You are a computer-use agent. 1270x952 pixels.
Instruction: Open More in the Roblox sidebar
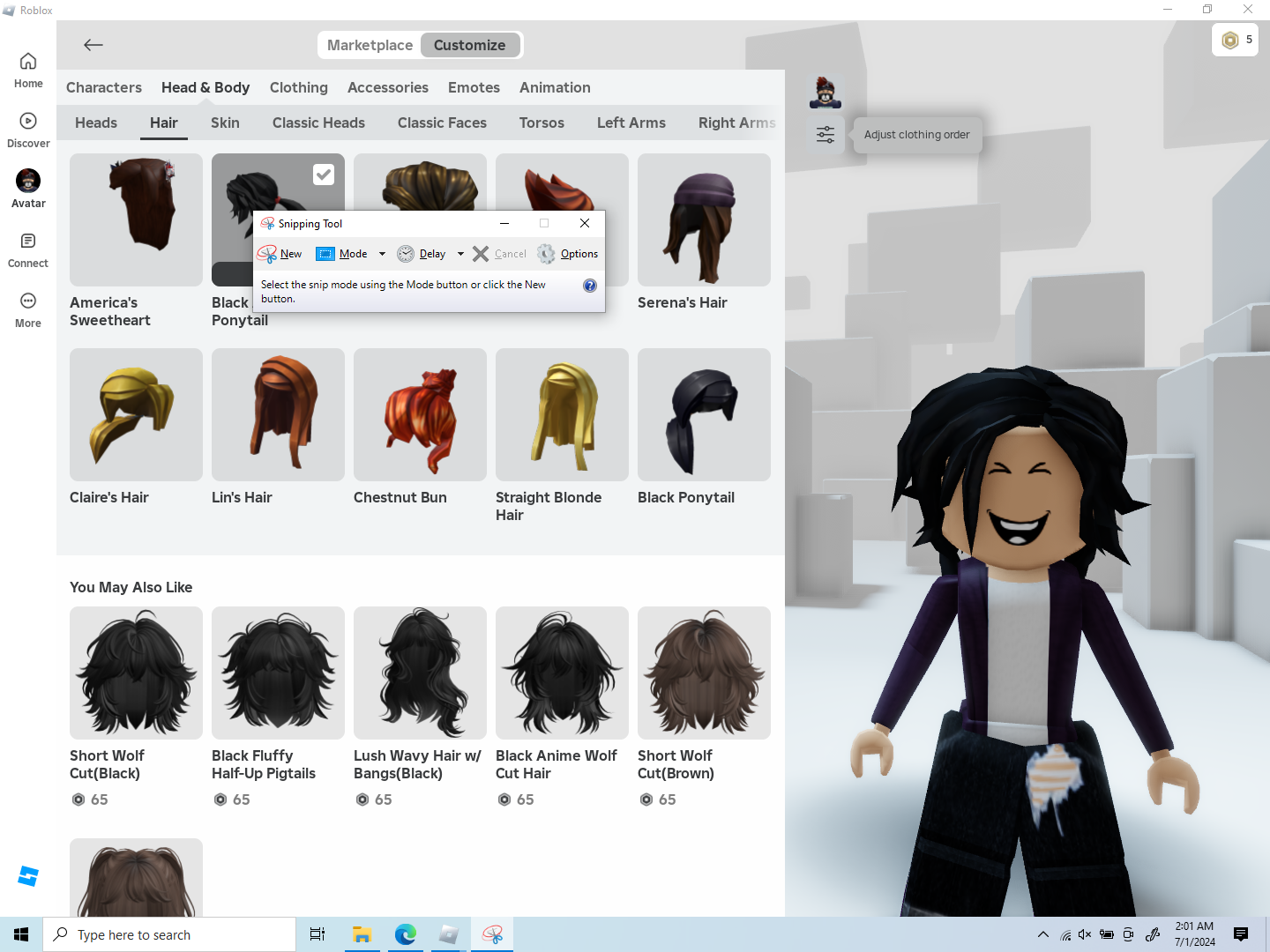click(x=28, y=310)
